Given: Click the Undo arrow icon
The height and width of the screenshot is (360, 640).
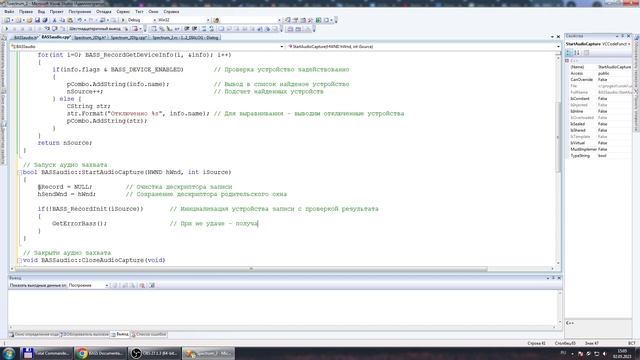Looking at the screenshot, I should [80, 20].
